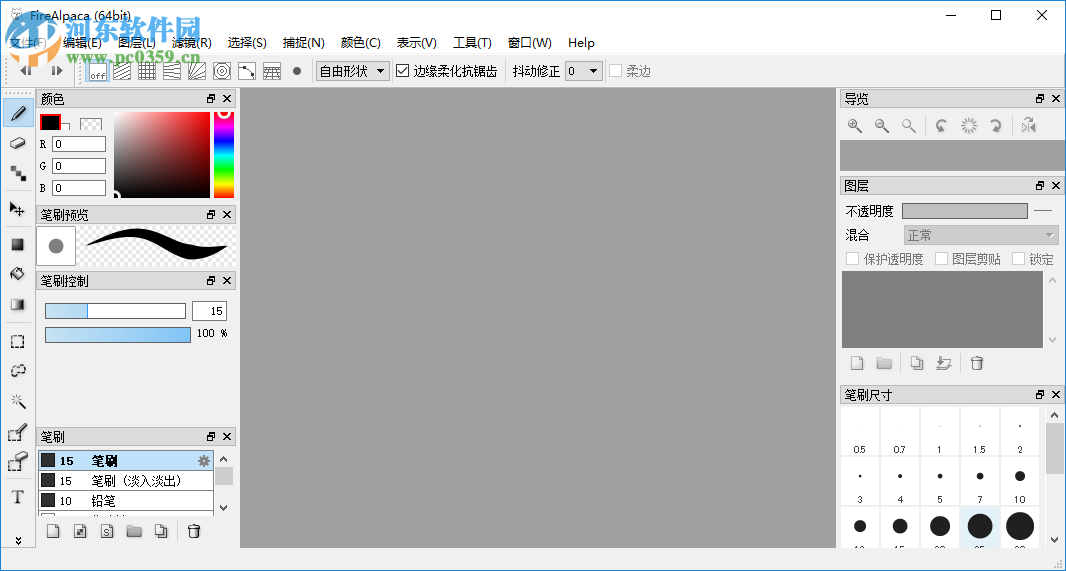Delete brush with the 笔刷 panel trash icon
This screenshot has width=1066, height=571.
(x=194, y=531)
